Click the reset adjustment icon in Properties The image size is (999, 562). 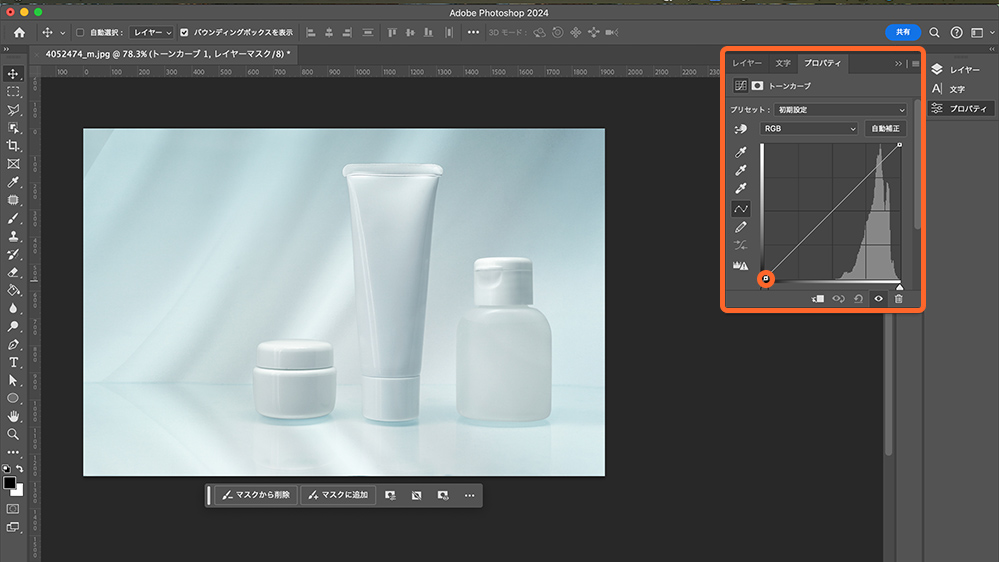[858, 298]
